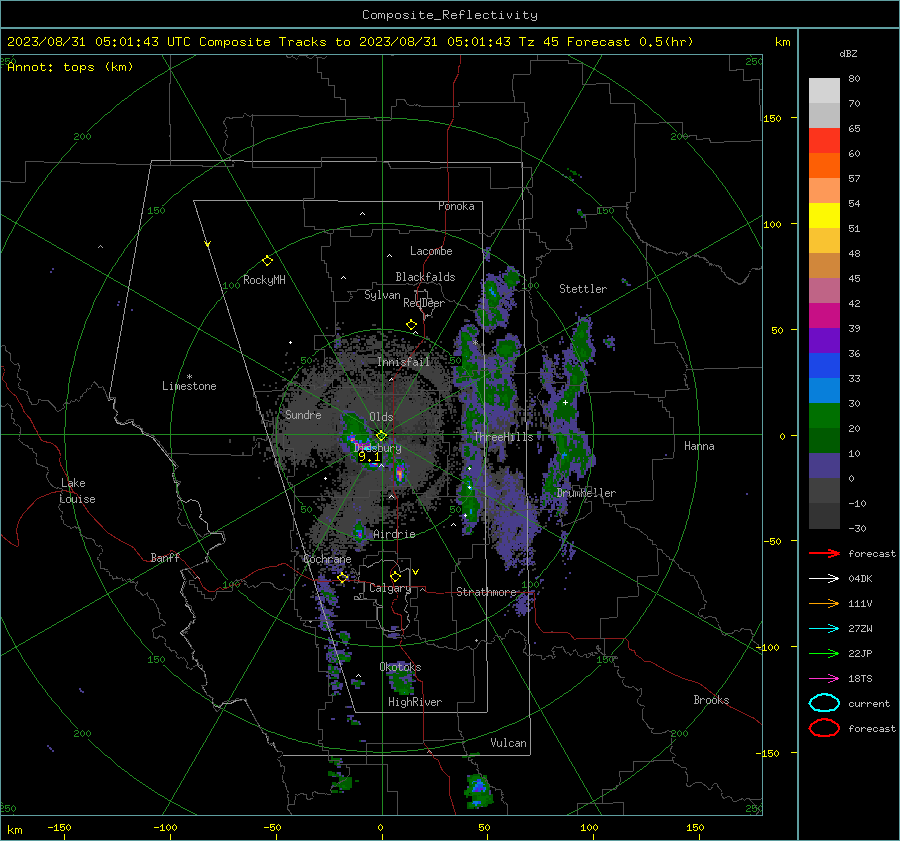The width and height of the screenshot is (900, 841).
Task: Click the yellow diamond marker near RedDeer
Action: coord(411,325)
